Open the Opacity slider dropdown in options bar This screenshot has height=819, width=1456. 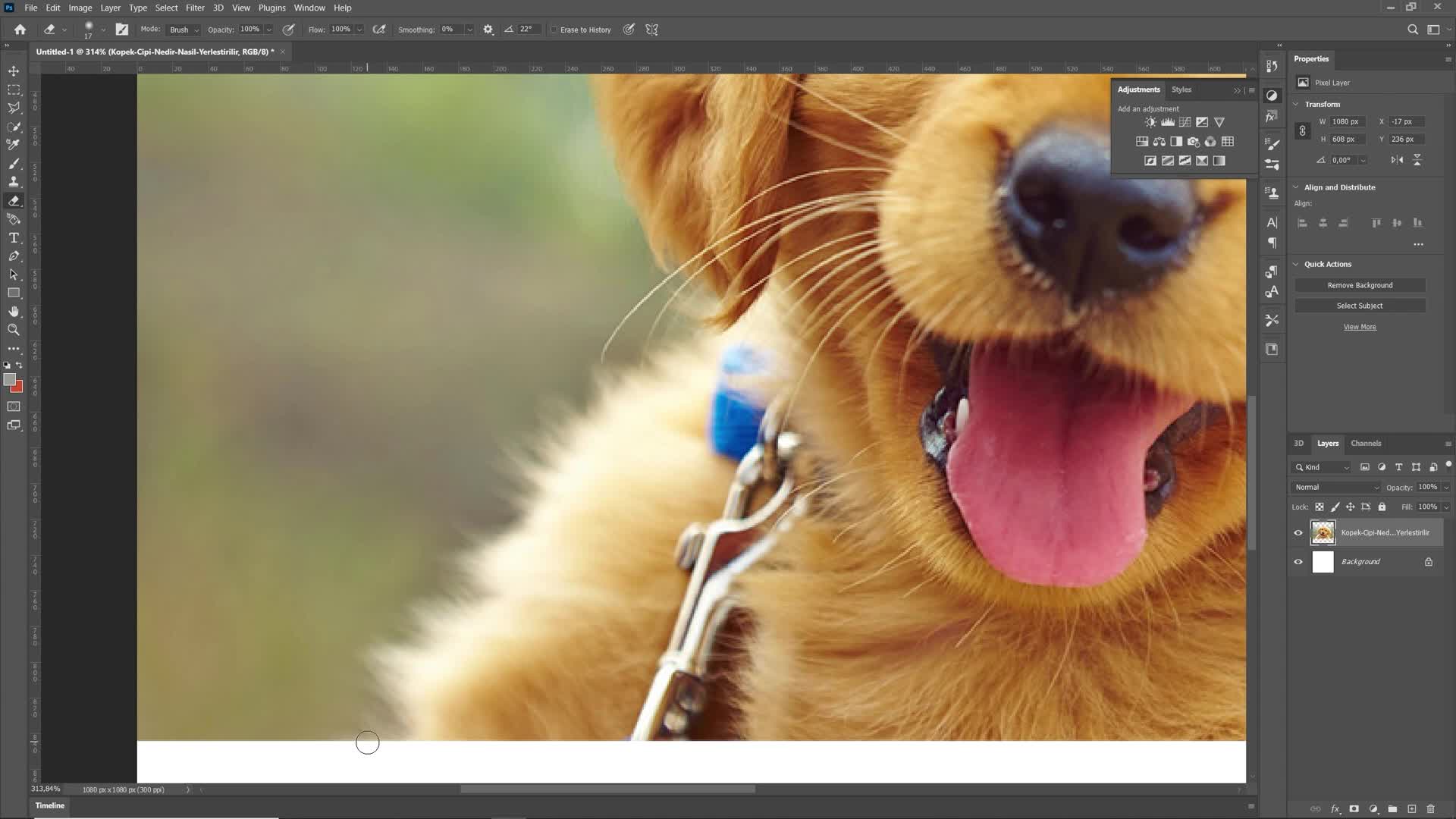(268, 30)
